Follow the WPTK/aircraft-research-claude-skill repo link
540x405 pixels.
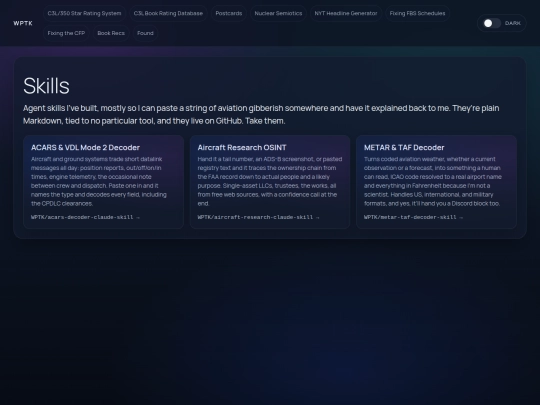click(x=258, y=217)
